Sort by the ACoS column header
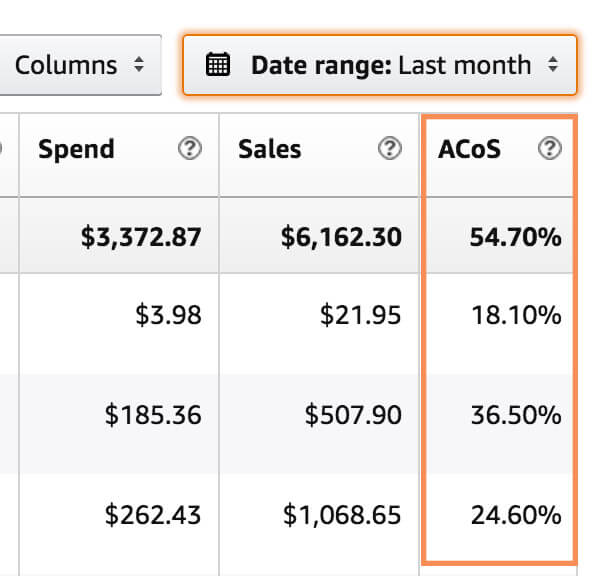This screenshot has height=576, width=602. (470, 150)
